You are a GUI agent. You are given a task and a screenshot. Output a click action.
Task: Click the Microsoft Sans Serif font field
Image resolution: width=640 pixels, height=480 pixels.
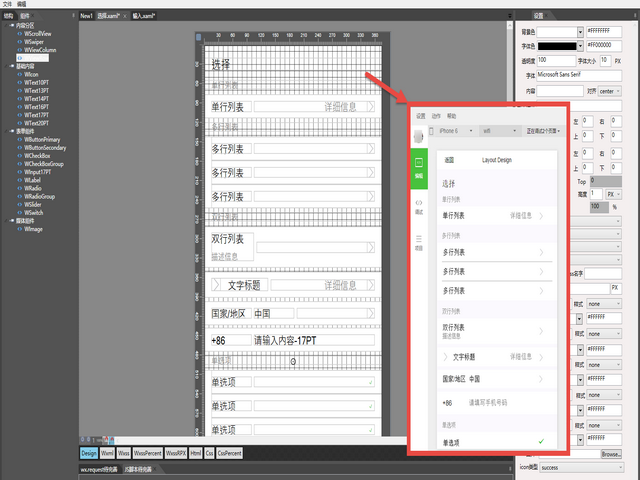[x=579, y=74]
